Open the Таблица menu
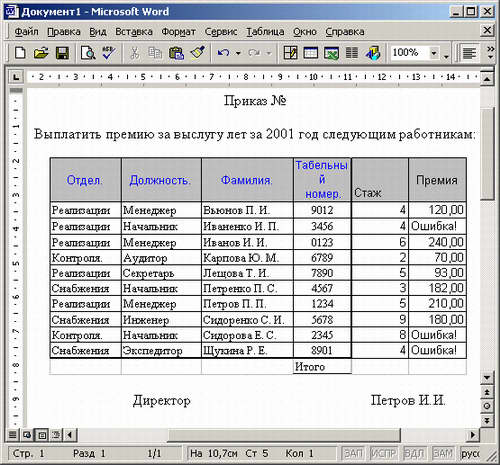The height and width of the screenshot is (465, 500). coord(265,32)
